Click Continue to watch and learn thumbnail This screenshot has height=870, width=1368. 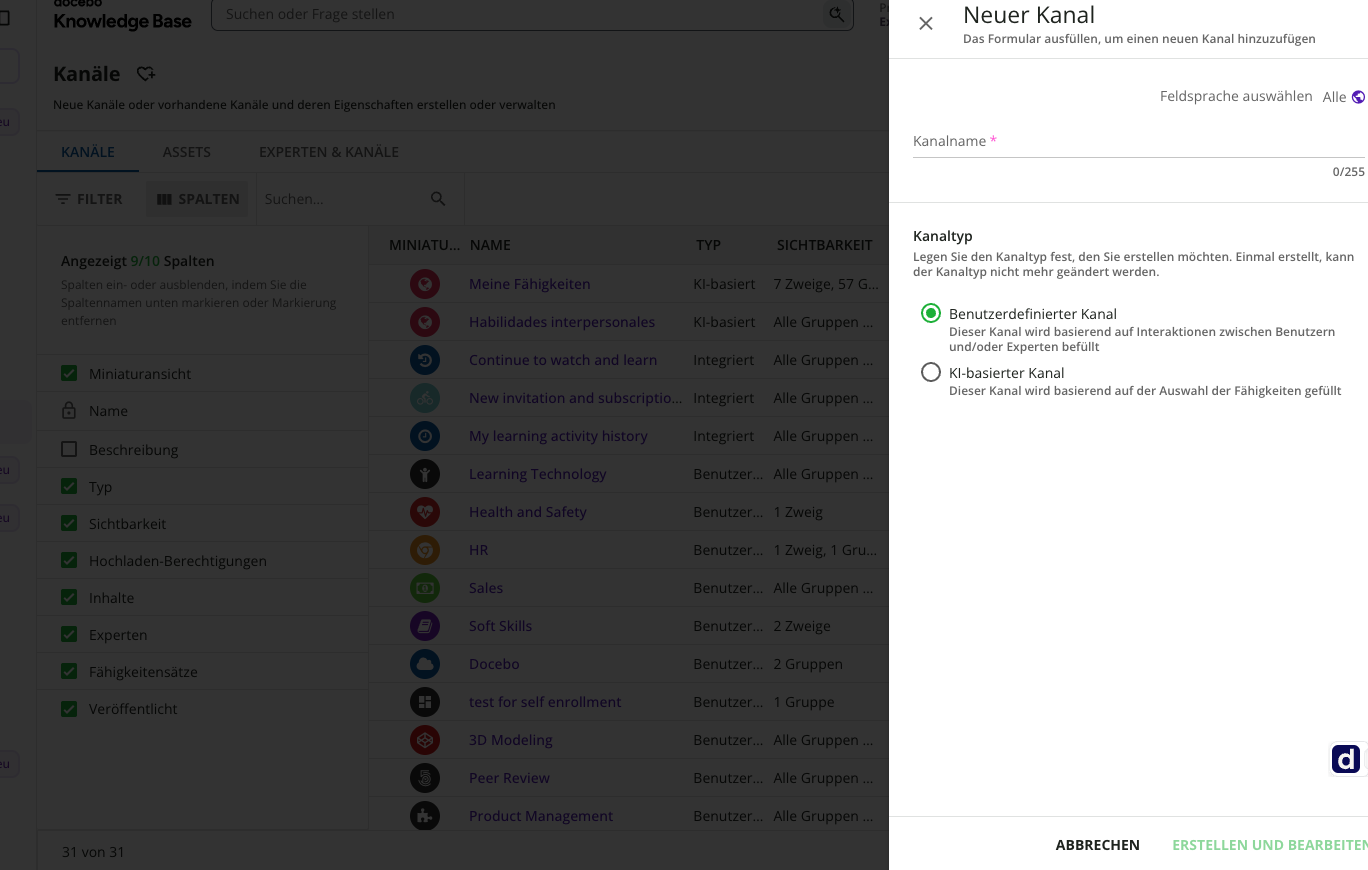(425, 360)
